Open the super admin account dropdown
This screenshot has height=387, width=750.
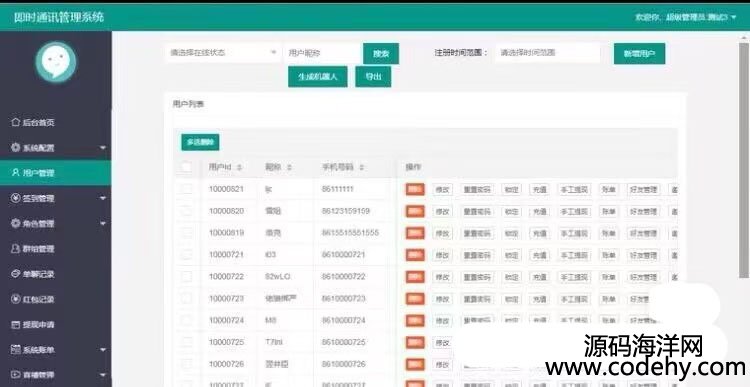point(685,17)
